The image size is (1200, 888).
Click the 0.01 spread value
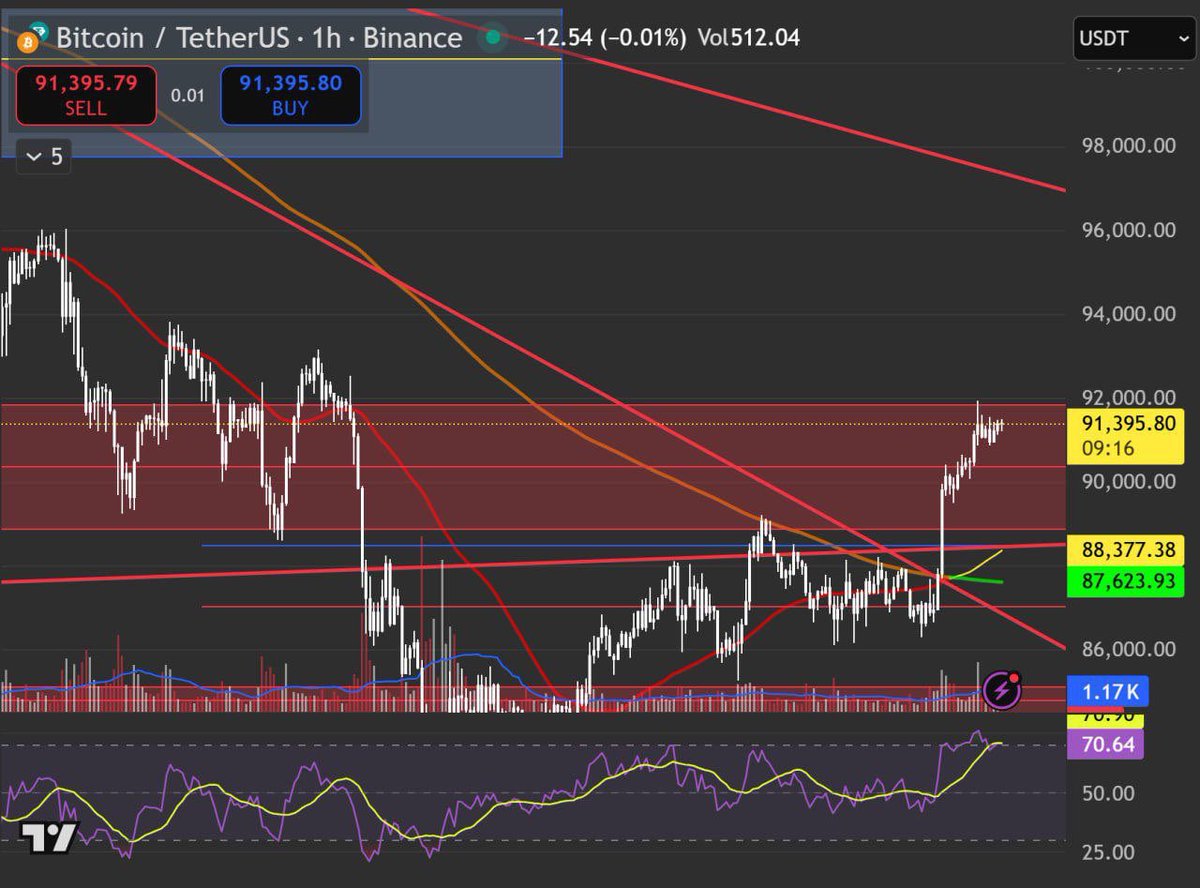(x=187, y=96)
